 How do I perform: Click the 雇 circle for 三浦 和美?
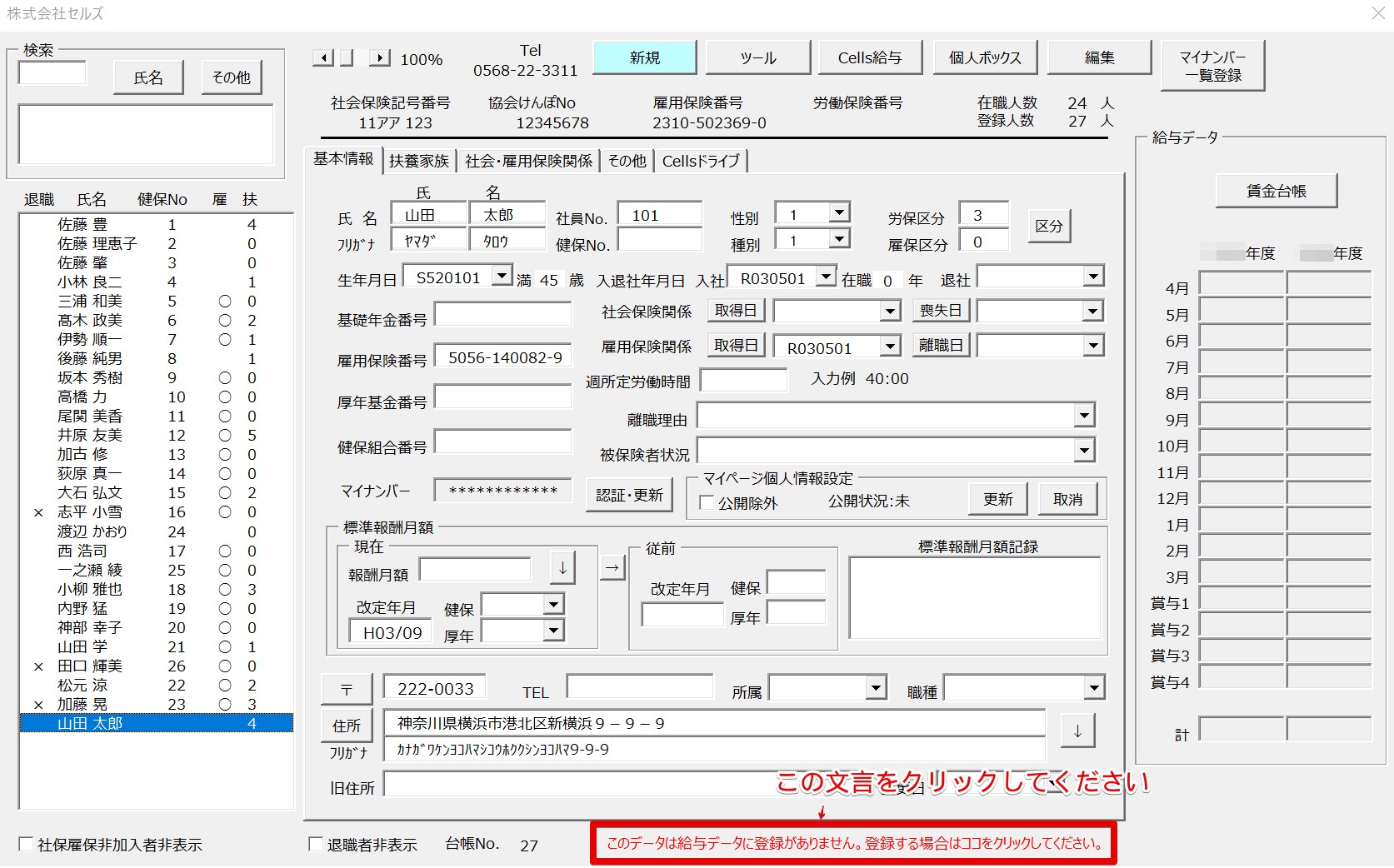point(225,301)
